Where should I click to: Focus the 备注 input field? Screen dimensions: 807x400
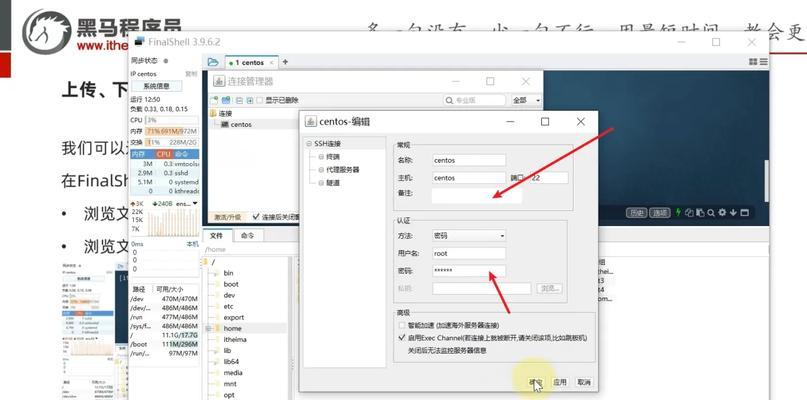[477, 196]
